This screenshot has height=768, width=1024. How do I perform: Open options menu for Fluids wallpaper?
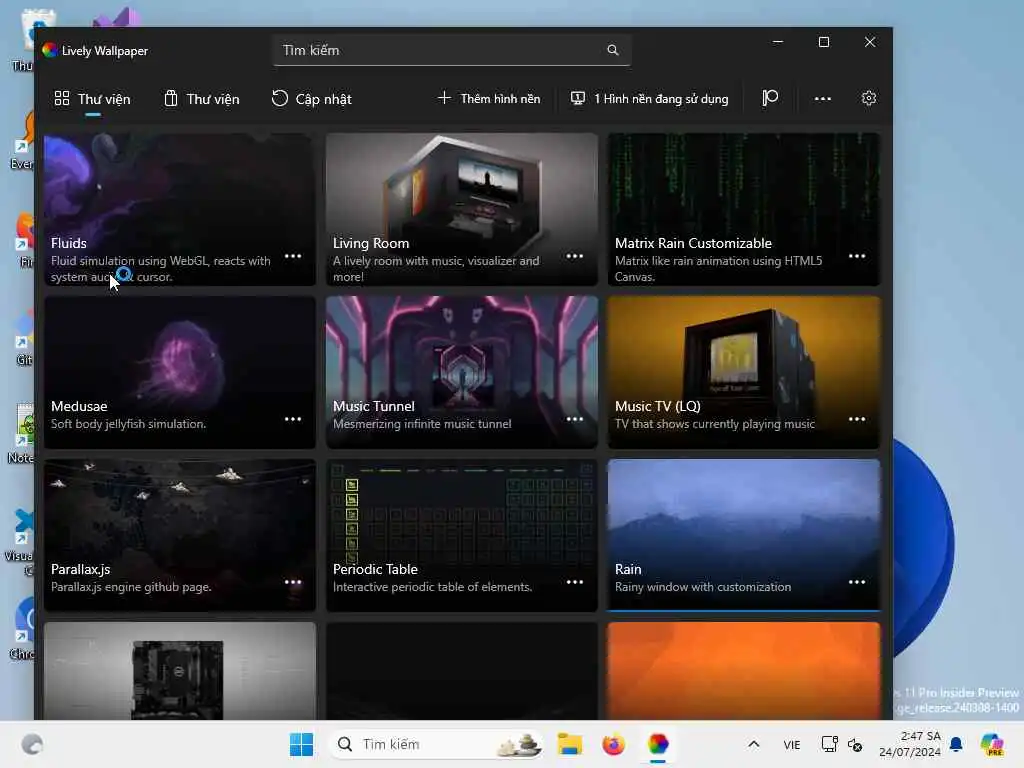coord(293,256)
